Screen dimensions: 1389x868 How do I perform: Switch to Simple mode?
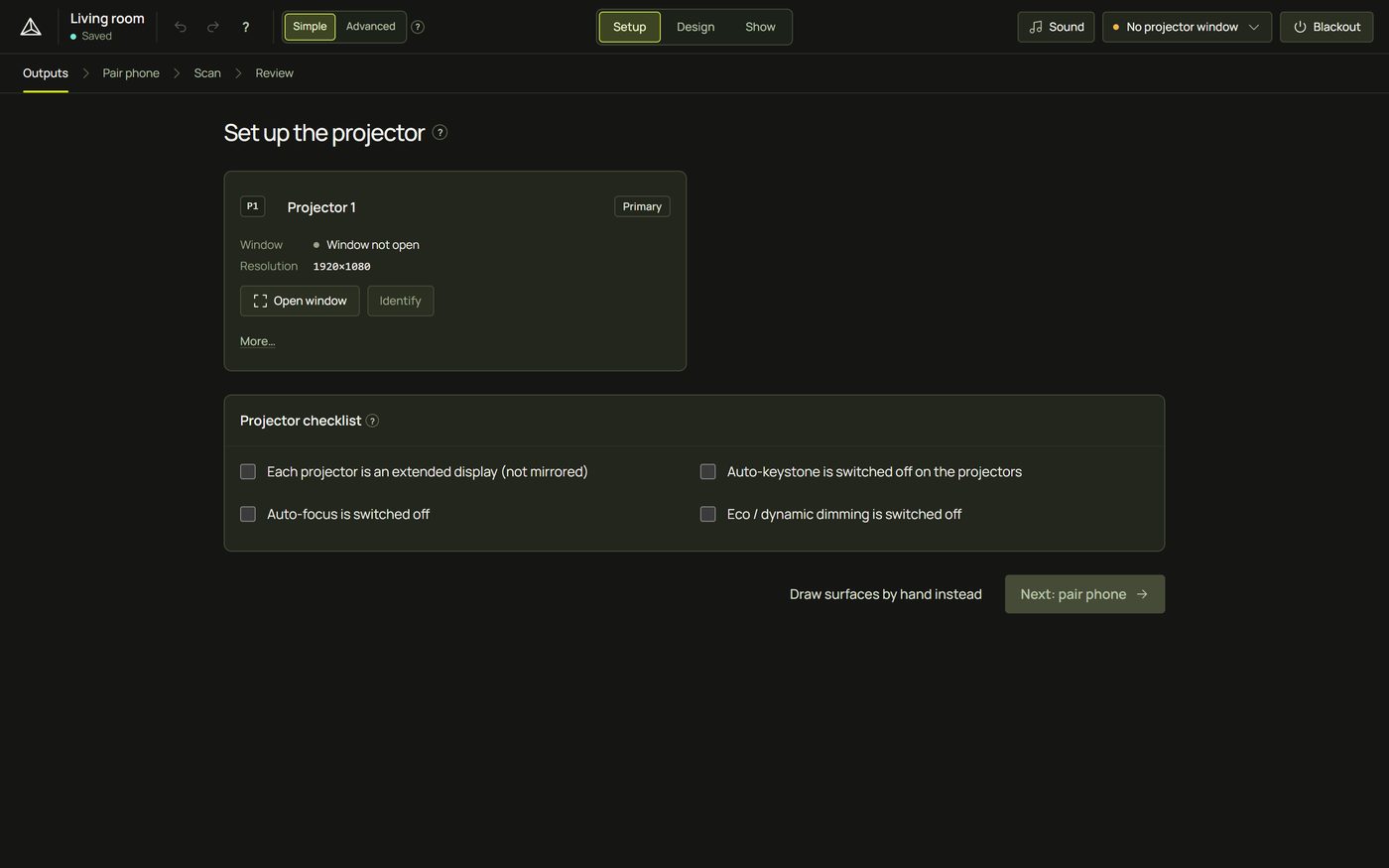coord(310,27)
